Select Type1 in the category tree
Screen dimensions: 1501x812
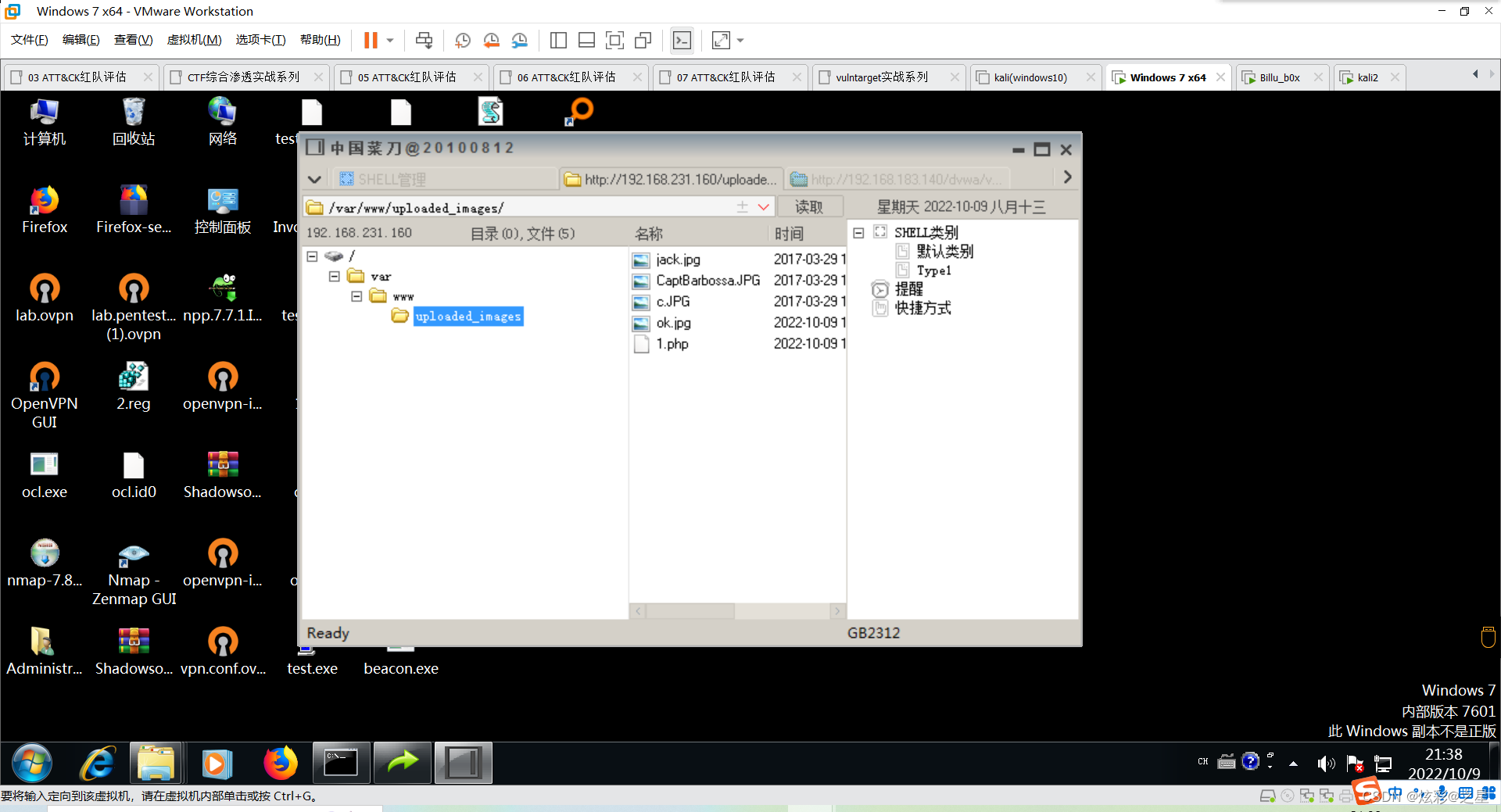coord(933,270)
